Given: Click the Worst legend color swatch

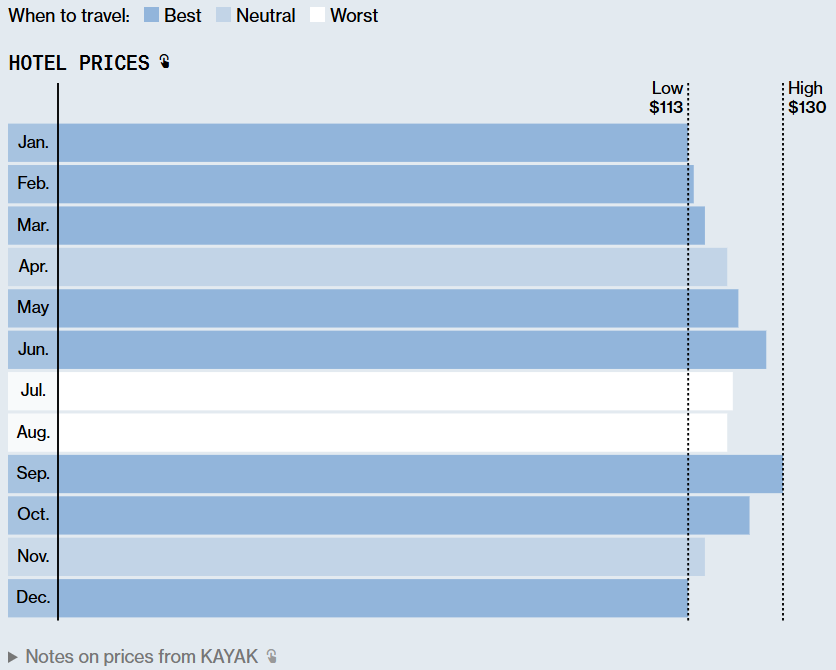Looking at the screenshot, I should 317,15.
